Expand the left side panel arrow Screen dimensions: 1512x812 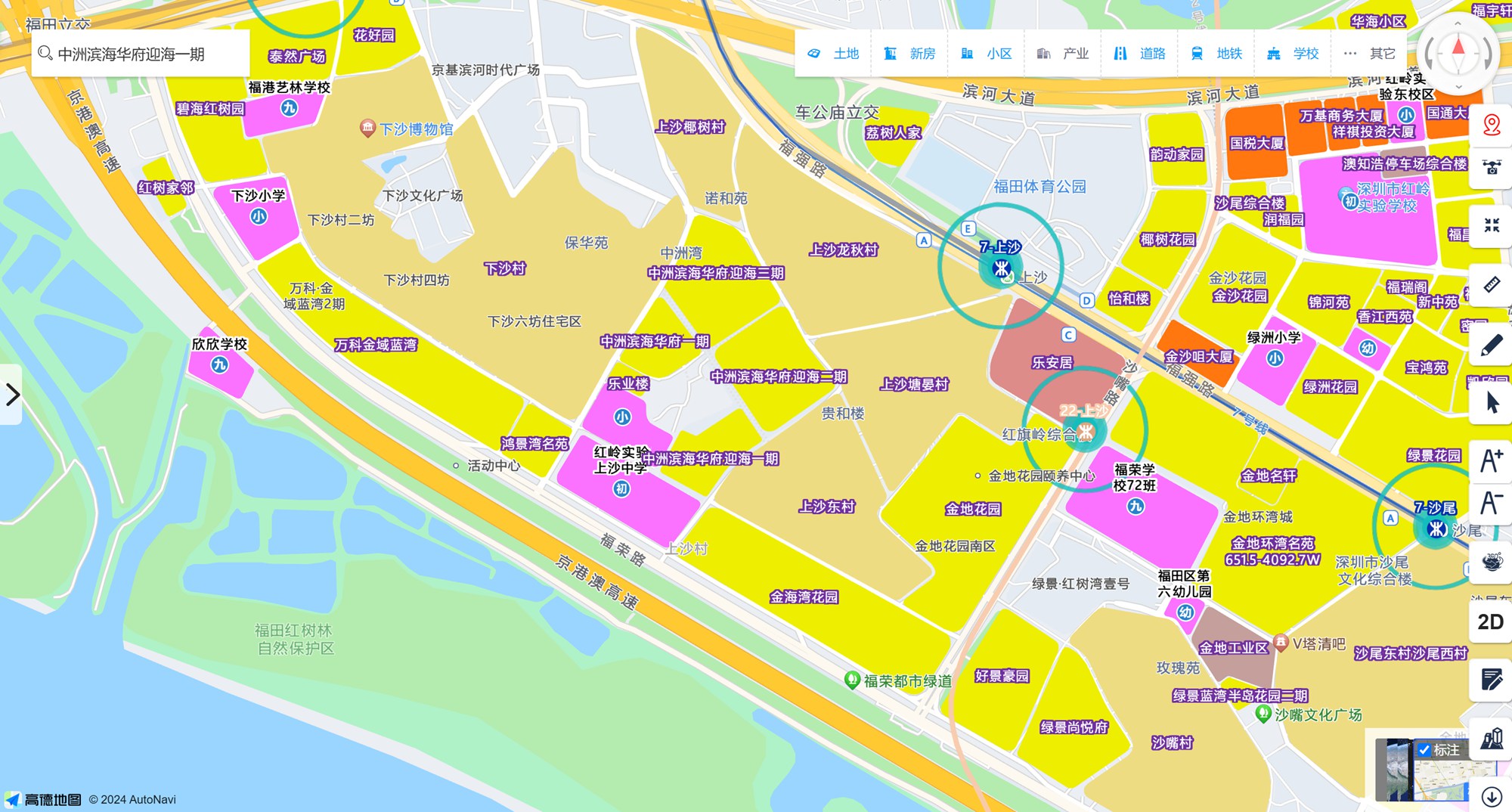(x=12, y=395)
